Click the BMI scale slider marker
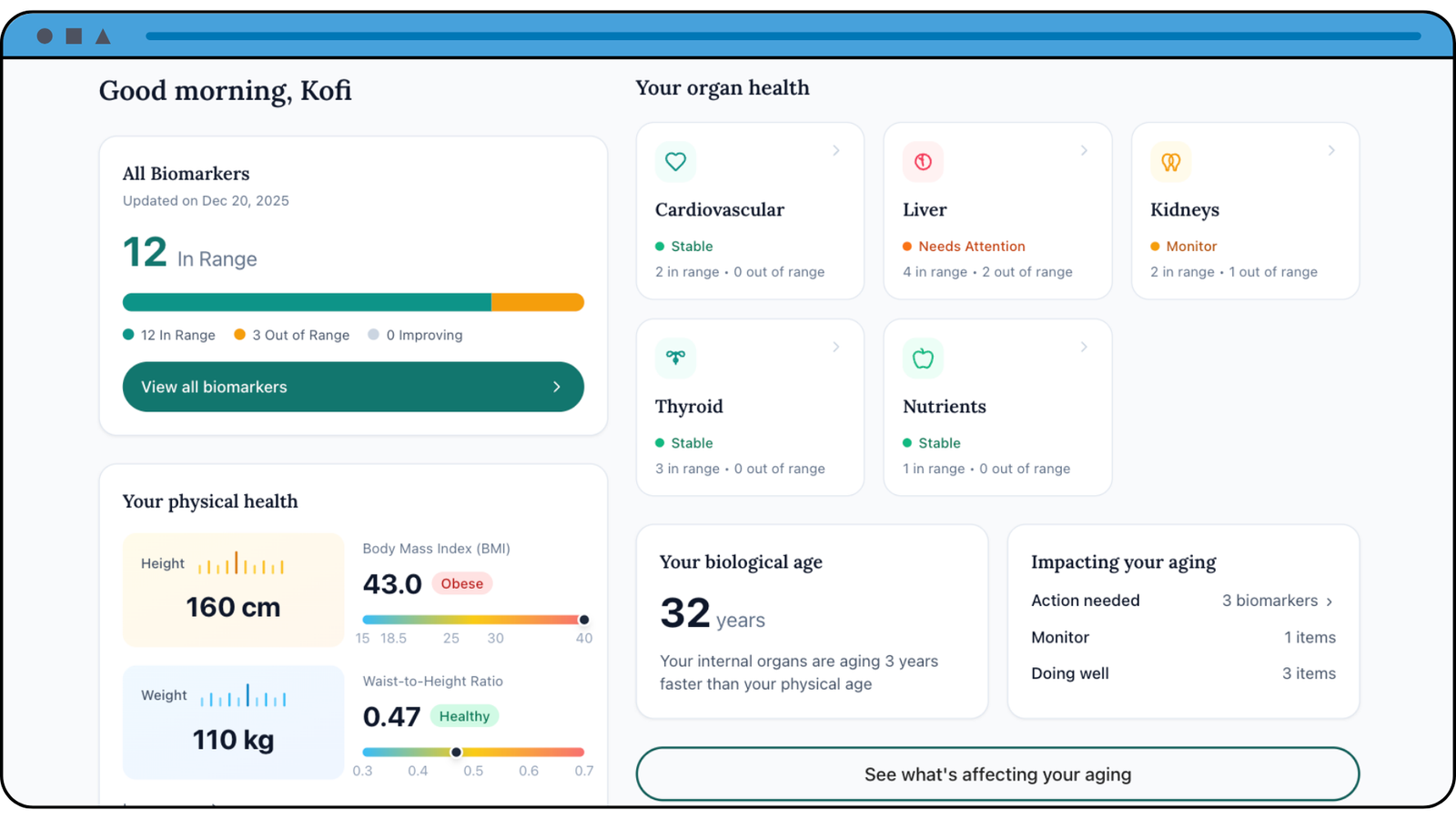This screenshot has width=1456, height=819. 584,620
